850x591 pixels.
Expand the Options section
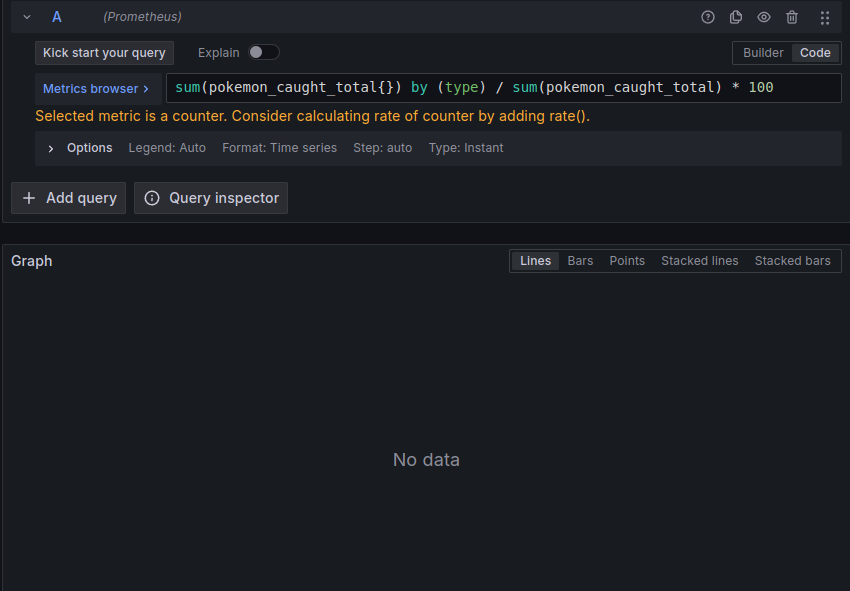pyautogui.click(x=51, y=148)
